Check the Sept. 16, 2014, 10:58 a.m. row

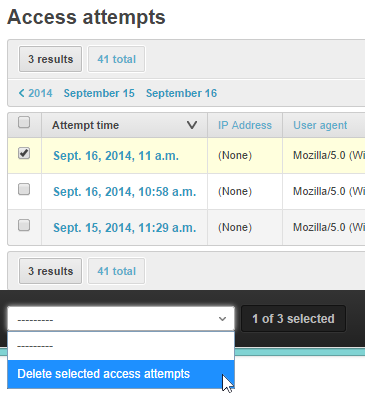(24, 189)
